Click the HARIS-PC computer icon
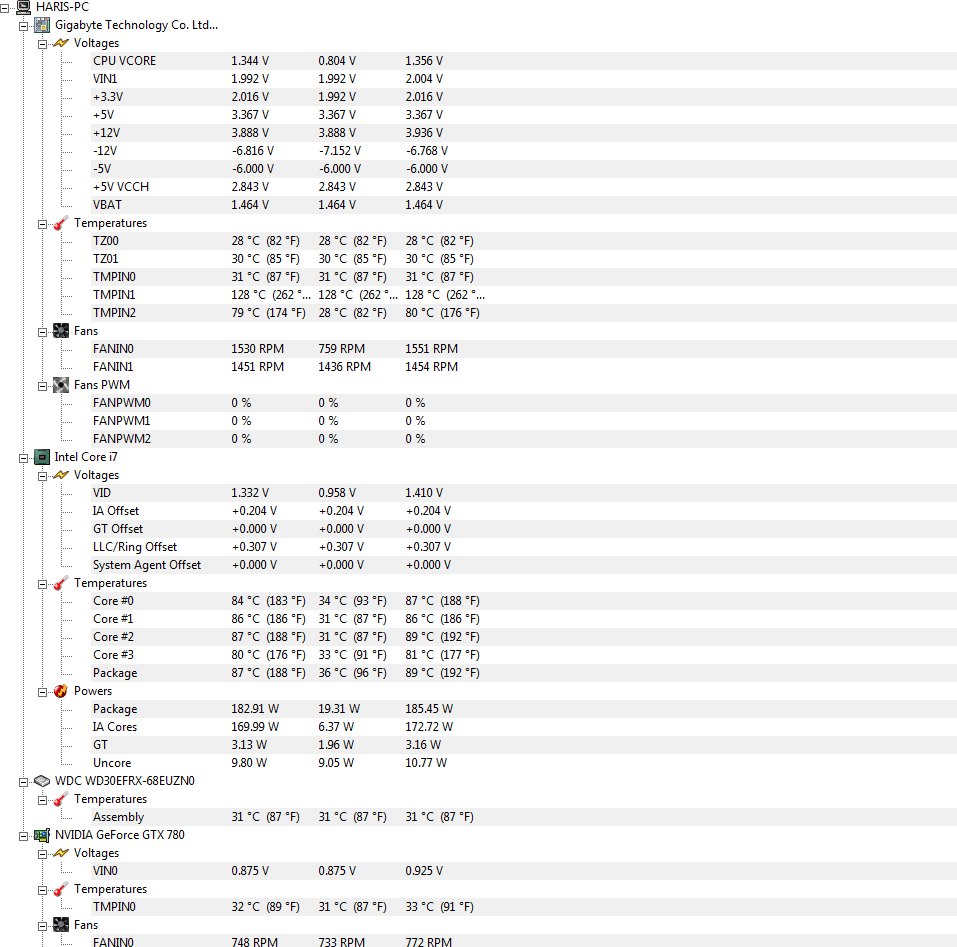This screenshot has width=957, height=947. click(x=23, y=7)
